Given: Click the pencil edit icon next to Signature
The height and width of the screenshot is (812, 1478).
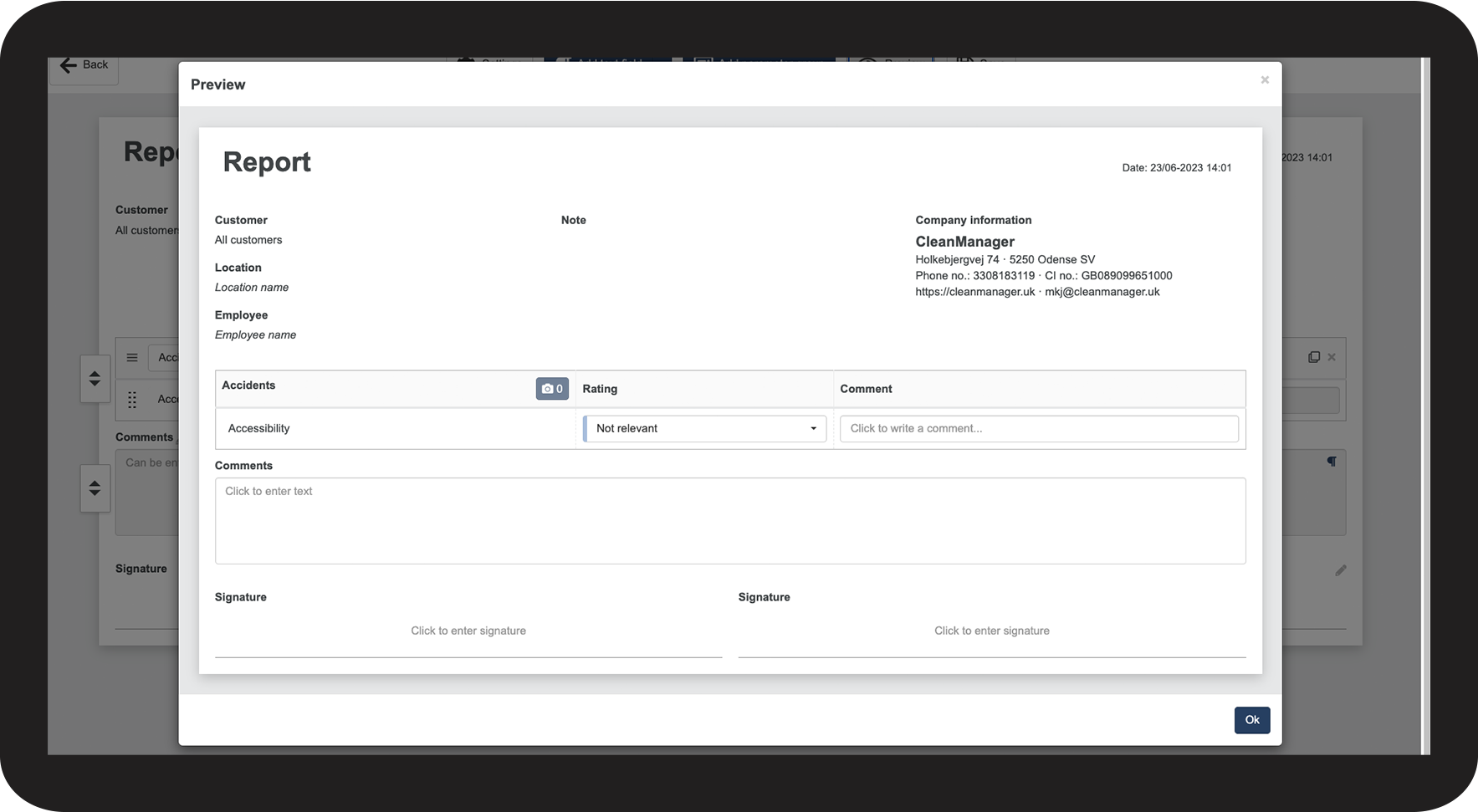Looking at the screenshot, I should point(1341,570).
